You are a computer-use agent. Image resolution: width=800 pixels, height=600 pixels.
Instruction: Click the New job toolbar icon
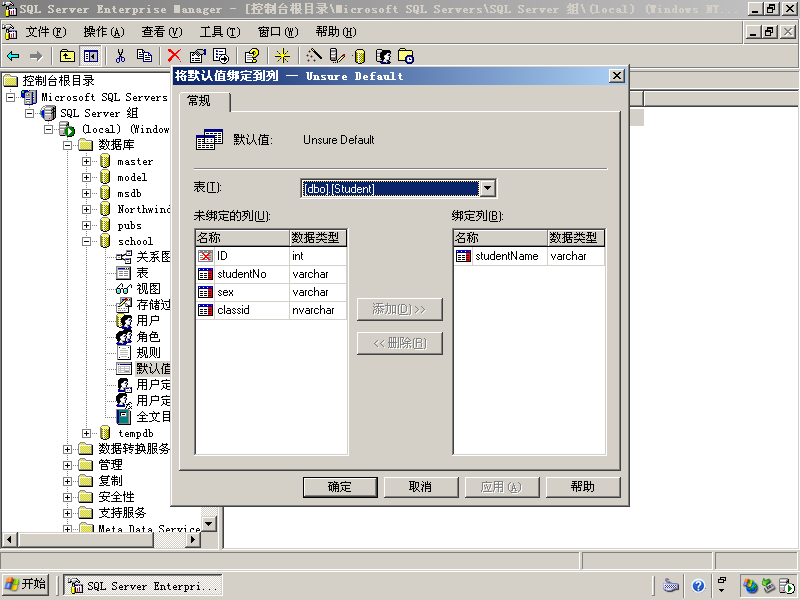406,56
